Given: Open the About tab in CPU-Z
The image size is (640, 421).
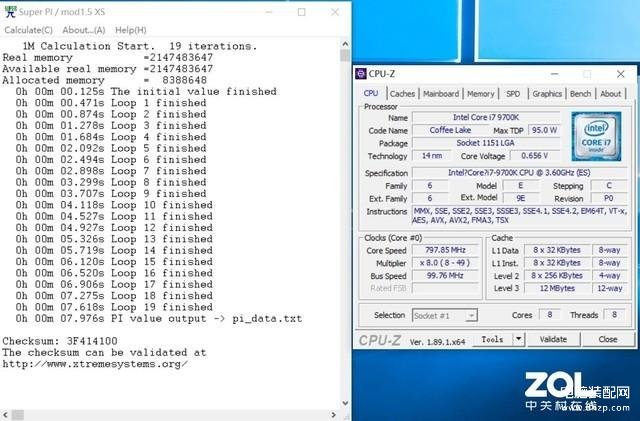Looking at the screenshot, I should tap(611, 94).
